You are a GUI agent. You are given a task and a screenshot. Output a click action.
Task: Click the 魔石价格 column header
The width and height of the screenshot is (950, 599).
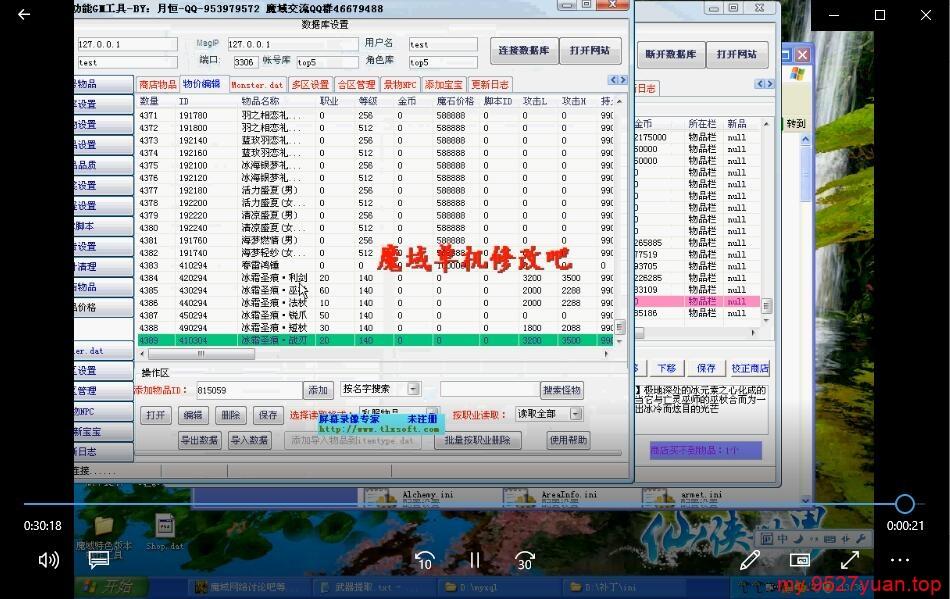[x=455, y=101]
